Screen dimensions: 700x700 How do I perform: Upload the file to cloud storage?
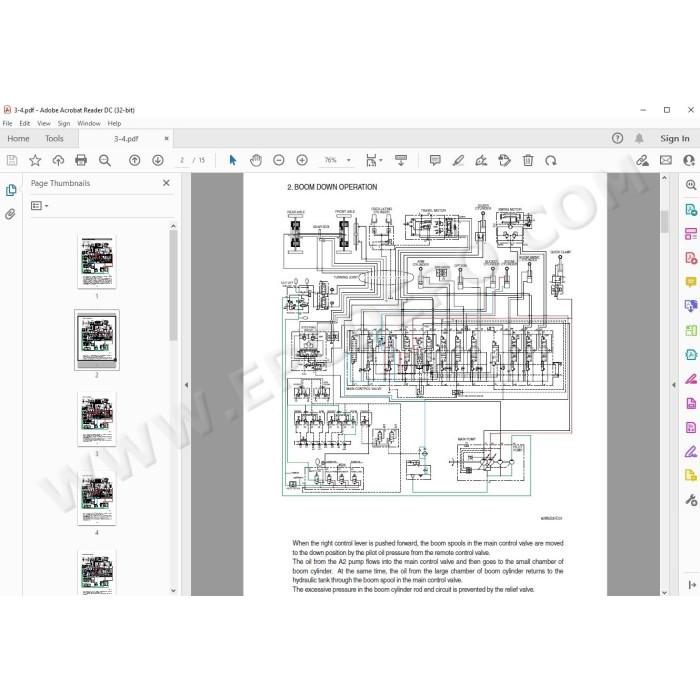tap(58, 160)
